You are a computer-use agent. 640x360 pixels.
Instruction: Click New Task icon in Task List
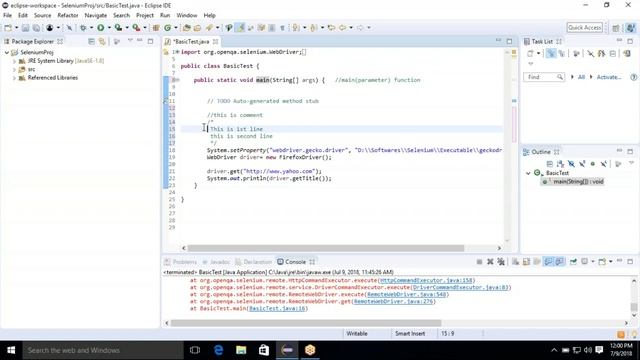click(x=530, y=53)
